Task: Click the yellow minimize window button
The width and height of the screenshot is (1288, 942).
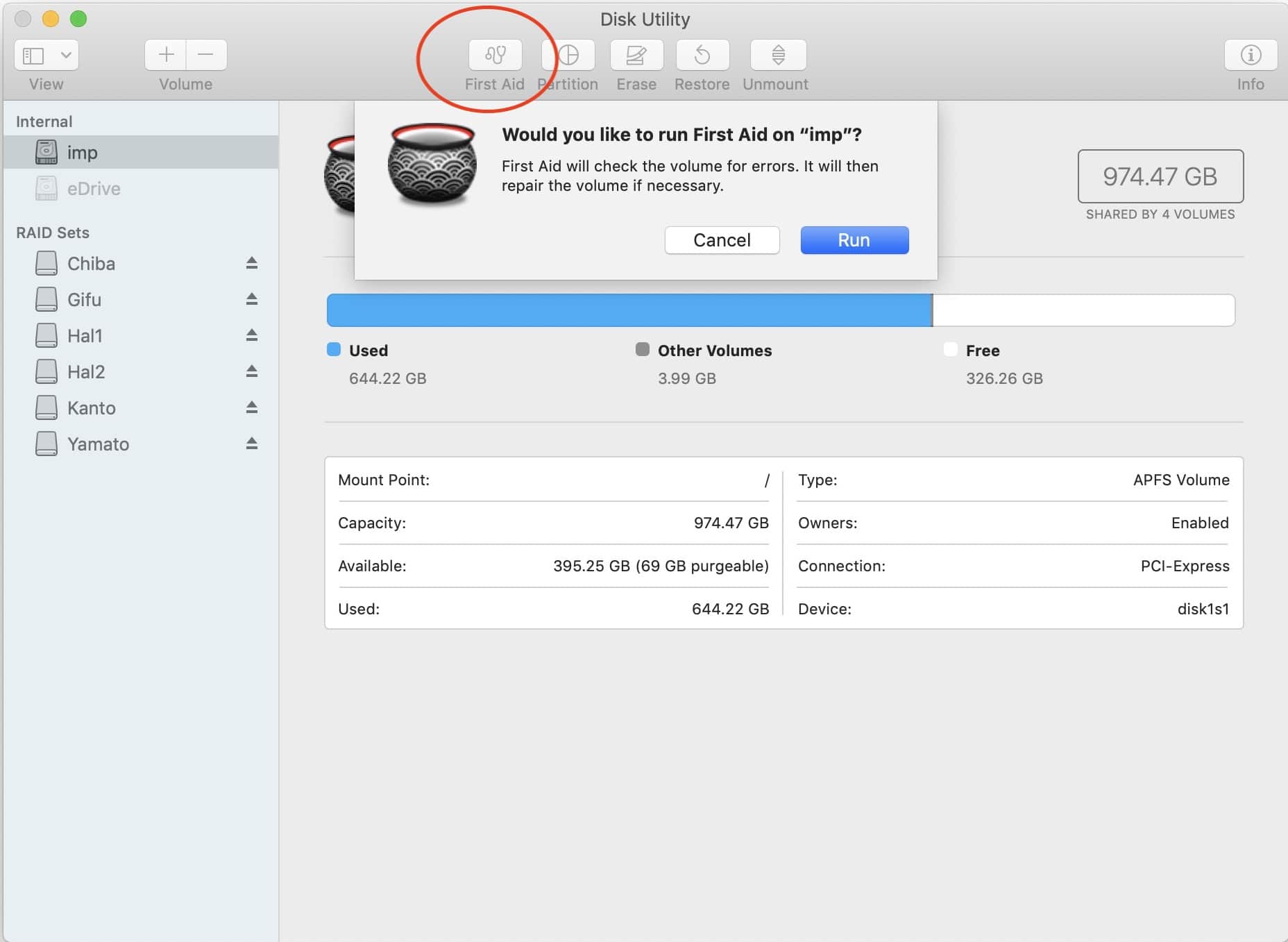Action: point(51,19)
